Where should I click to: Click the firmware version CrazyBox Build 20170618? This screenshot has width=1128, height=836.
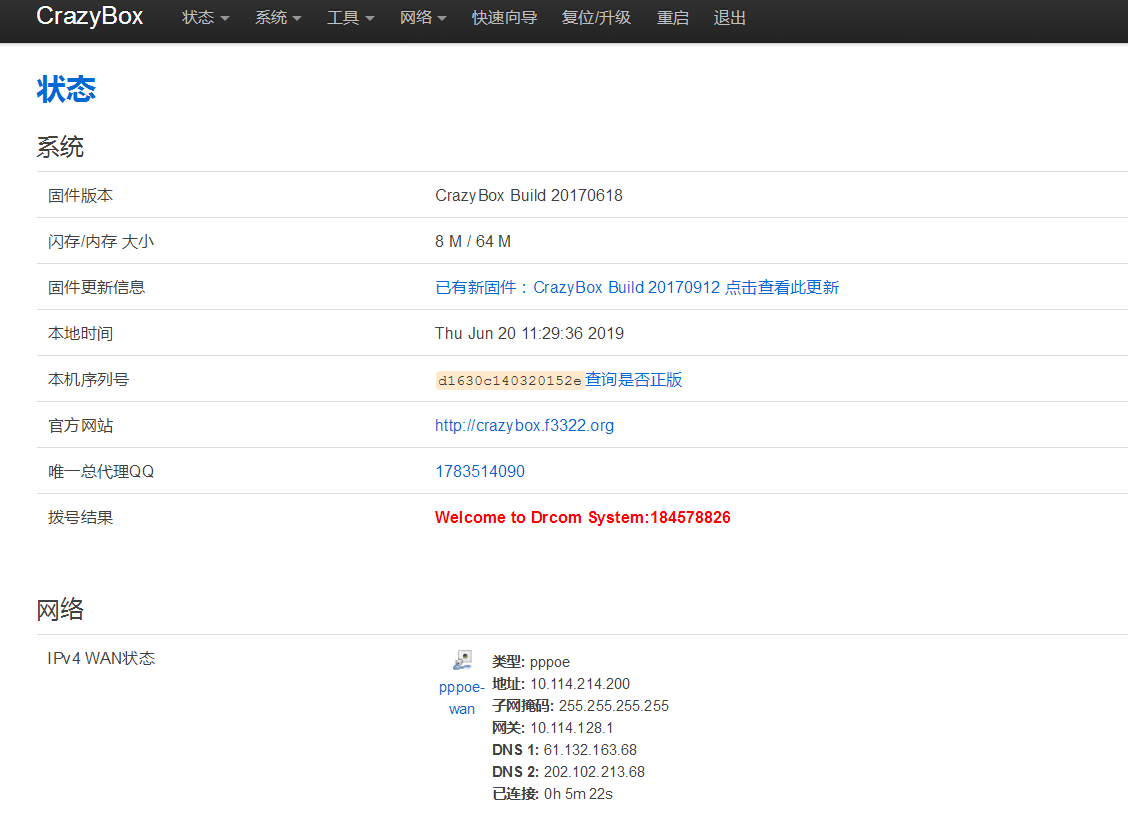tap(529, 196)
